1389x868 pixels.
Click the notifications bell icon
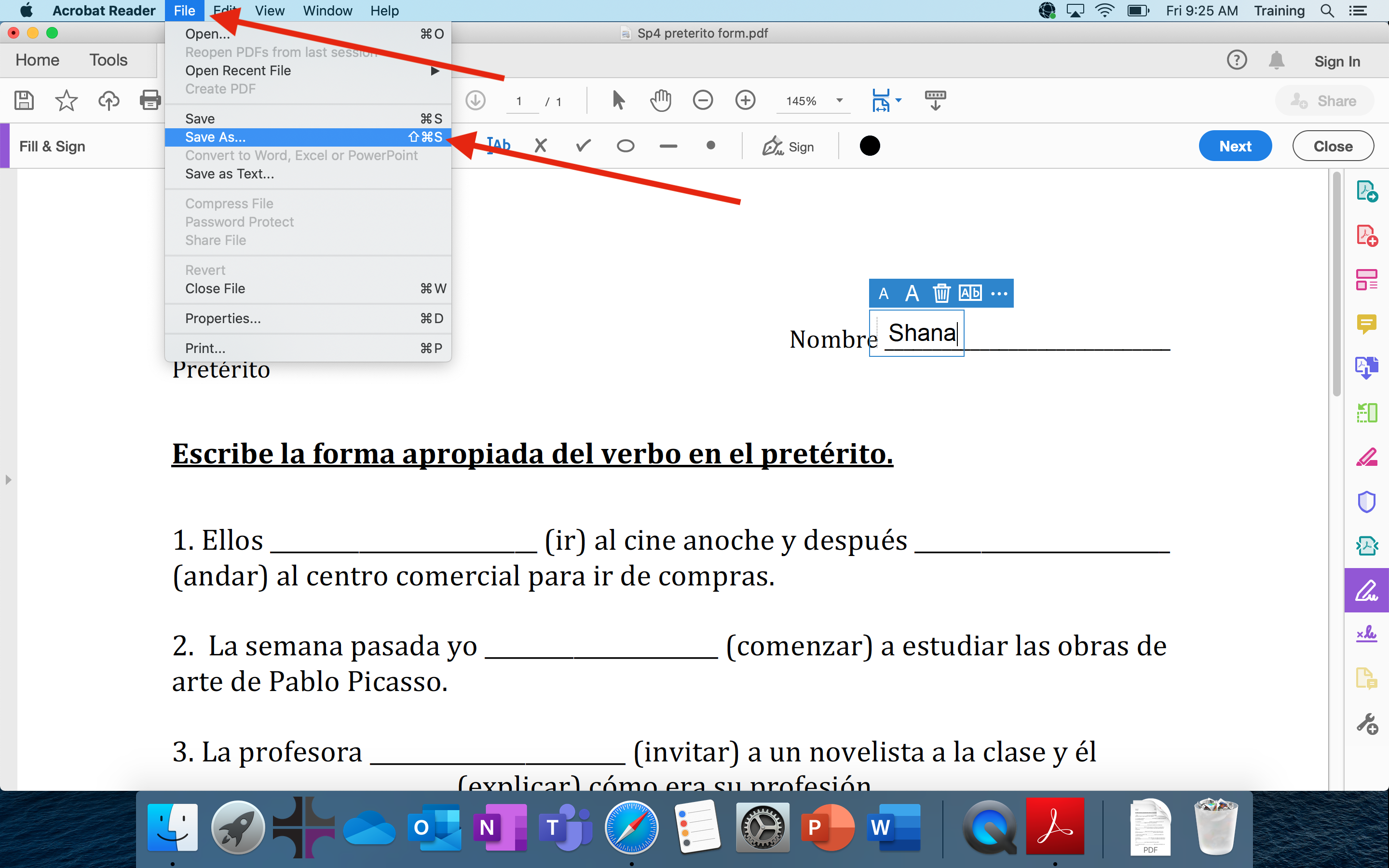tap(1276, 60)
